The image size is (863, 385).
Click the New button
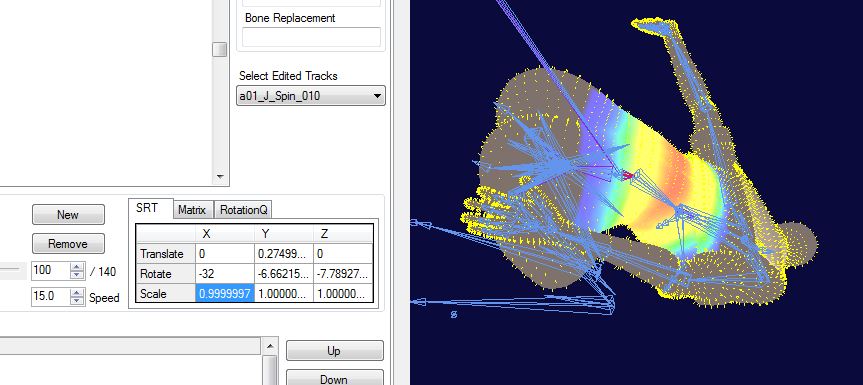[68, 214]
